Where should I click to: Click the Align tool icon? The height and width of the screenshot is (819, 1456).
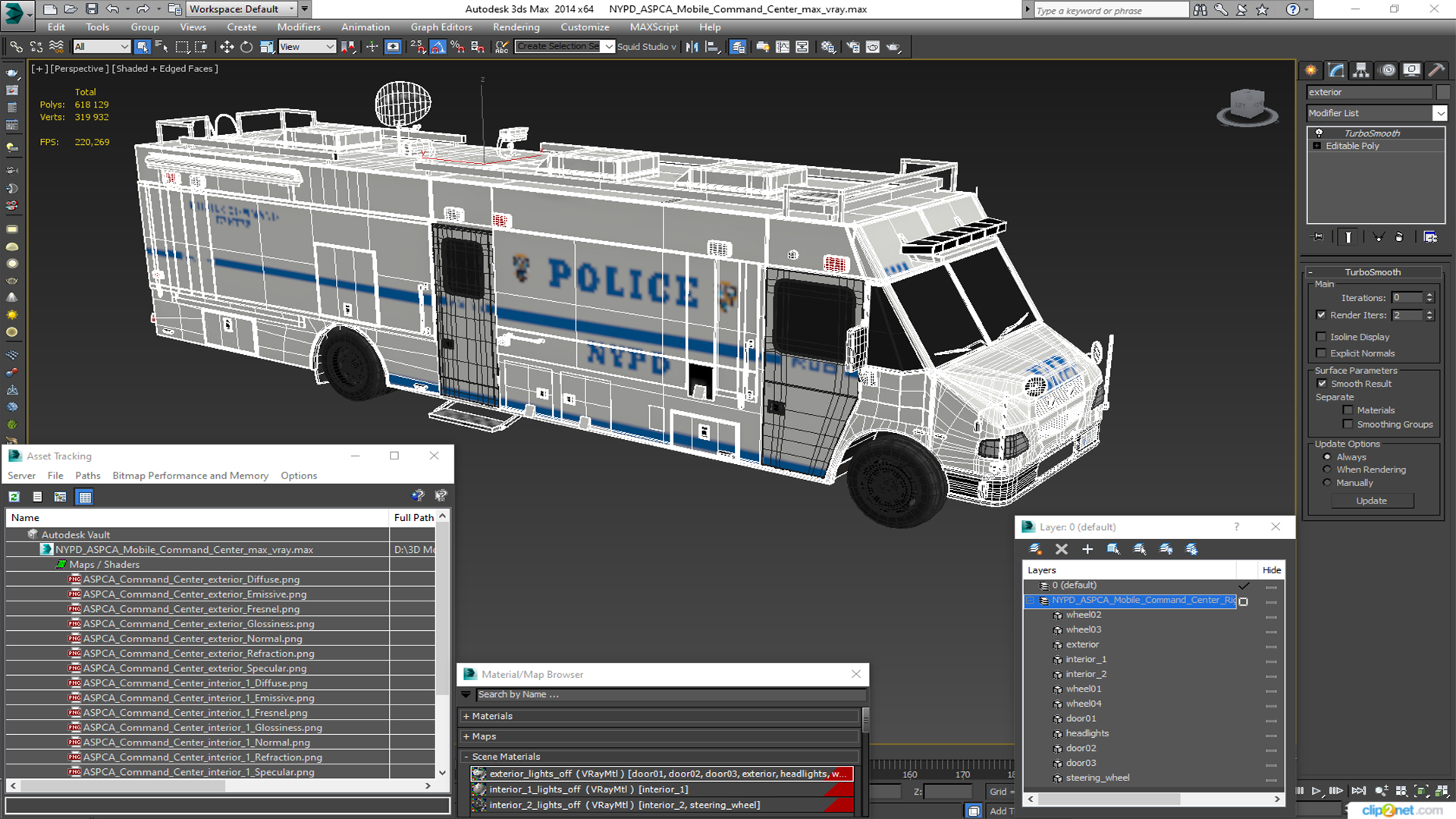tap(712, 47)
